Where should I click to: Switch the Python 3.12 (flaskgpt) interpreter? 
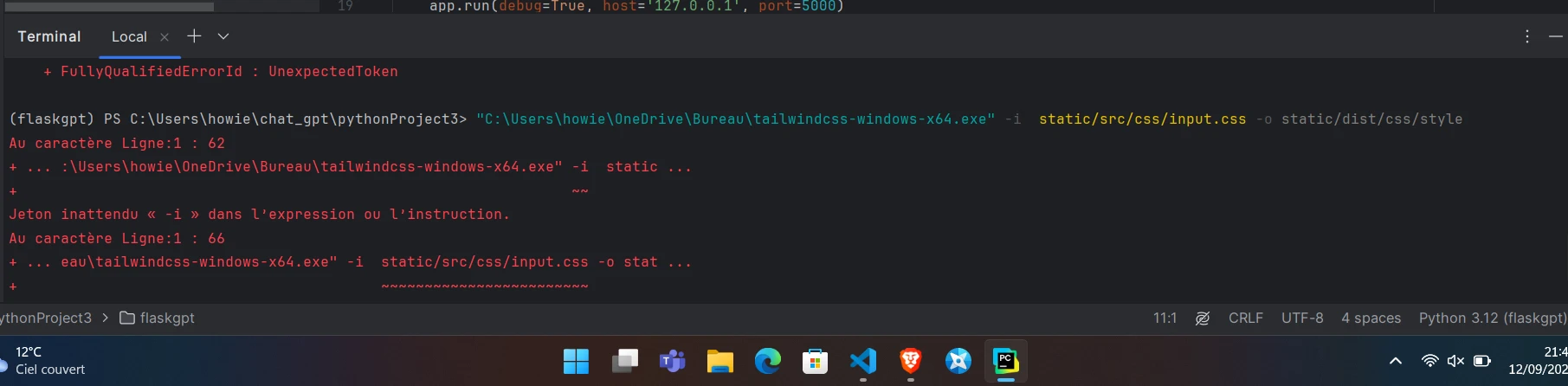(x=1492, y=318)
